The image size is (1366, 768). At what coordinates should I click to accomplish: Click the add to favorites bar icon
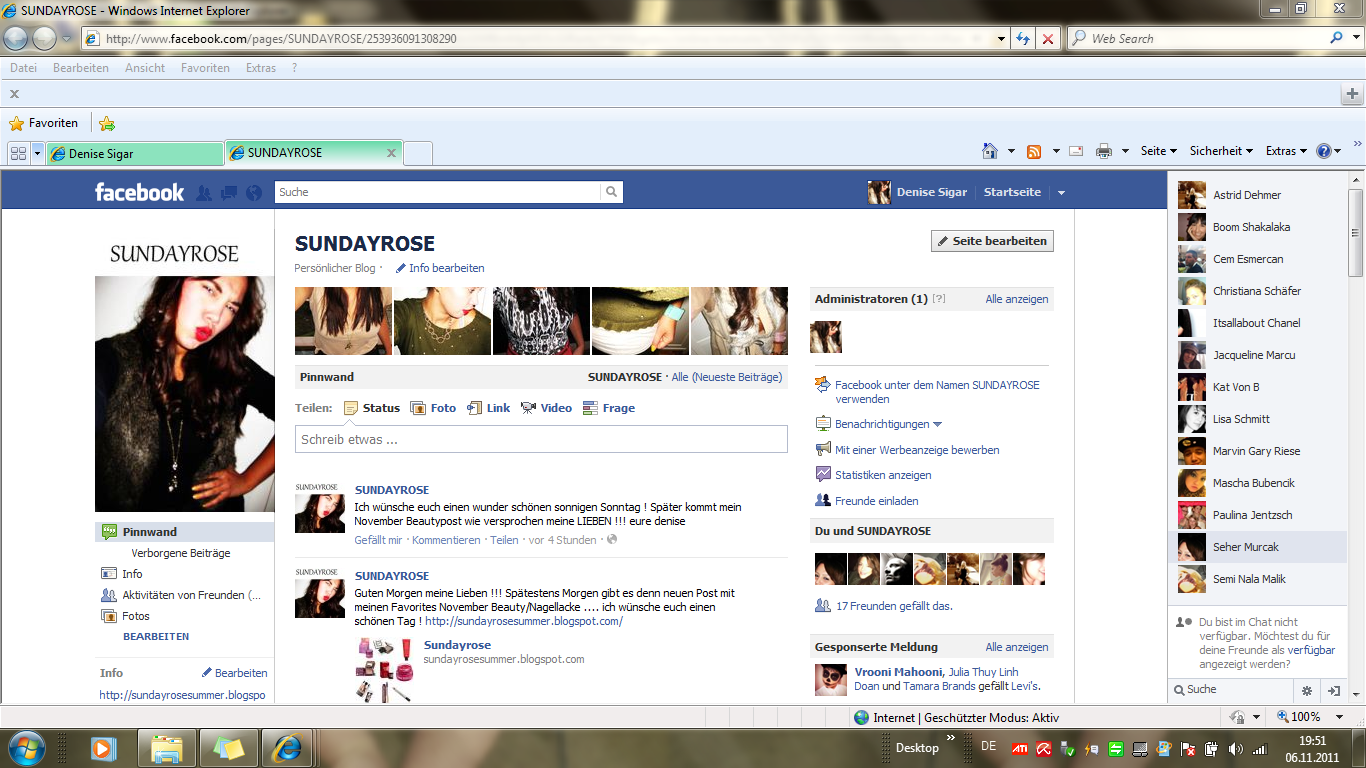point(107,123)
